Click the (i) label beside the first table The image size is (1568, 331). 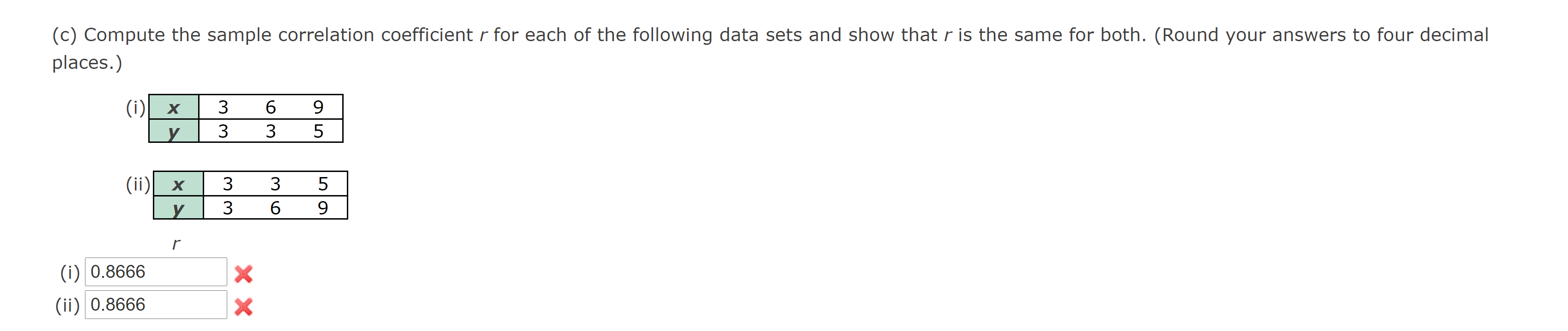pyautogui.click(x=135, y=108)
